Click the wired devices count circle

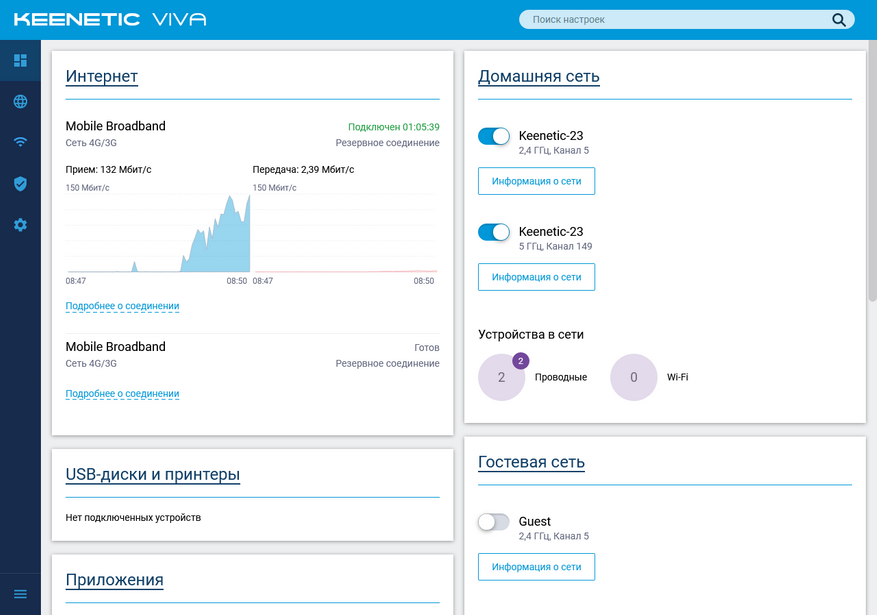(x=502, y=377)
